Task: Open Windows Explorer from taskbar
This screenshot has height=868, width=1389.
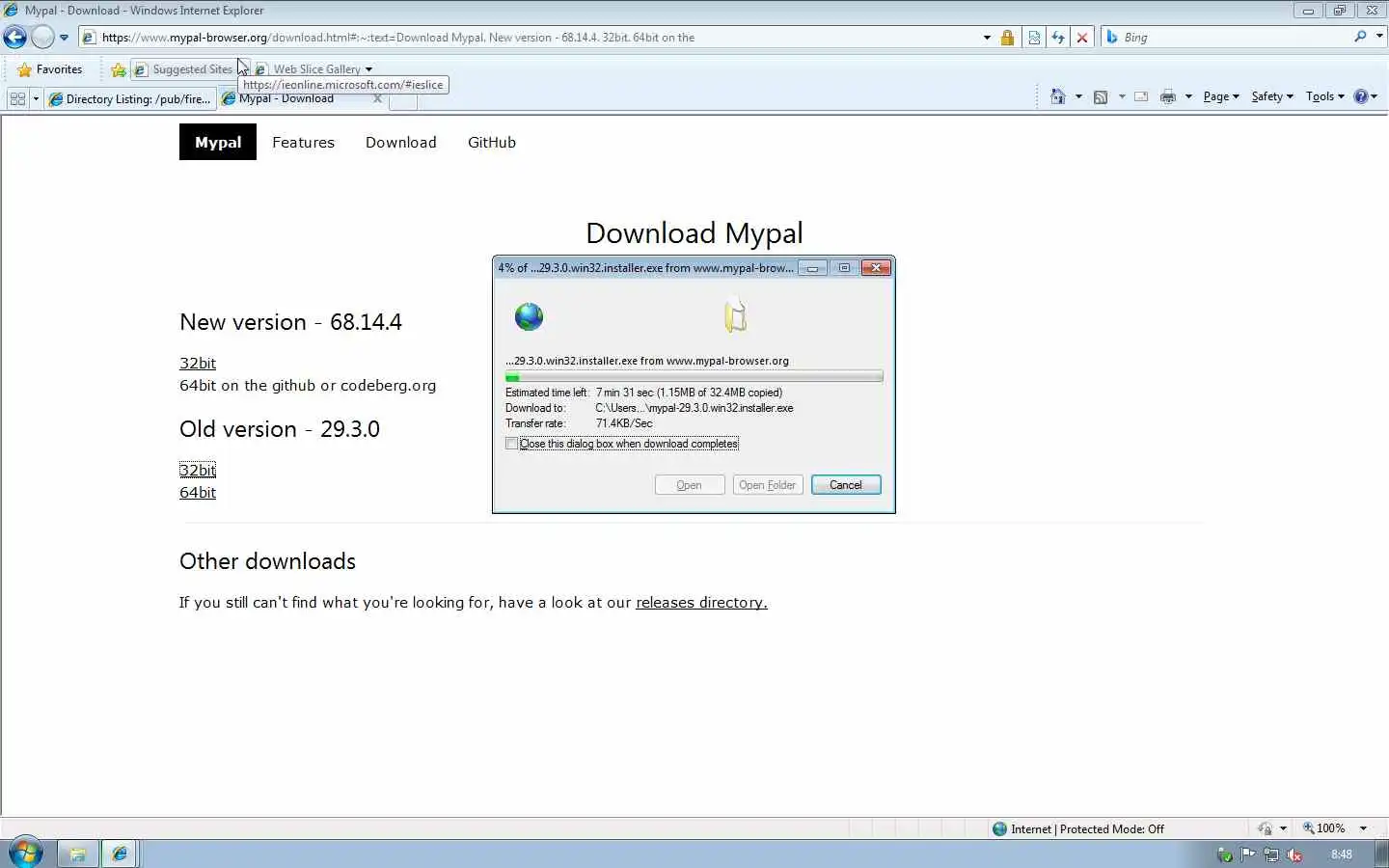Action: tap(77, 854)
